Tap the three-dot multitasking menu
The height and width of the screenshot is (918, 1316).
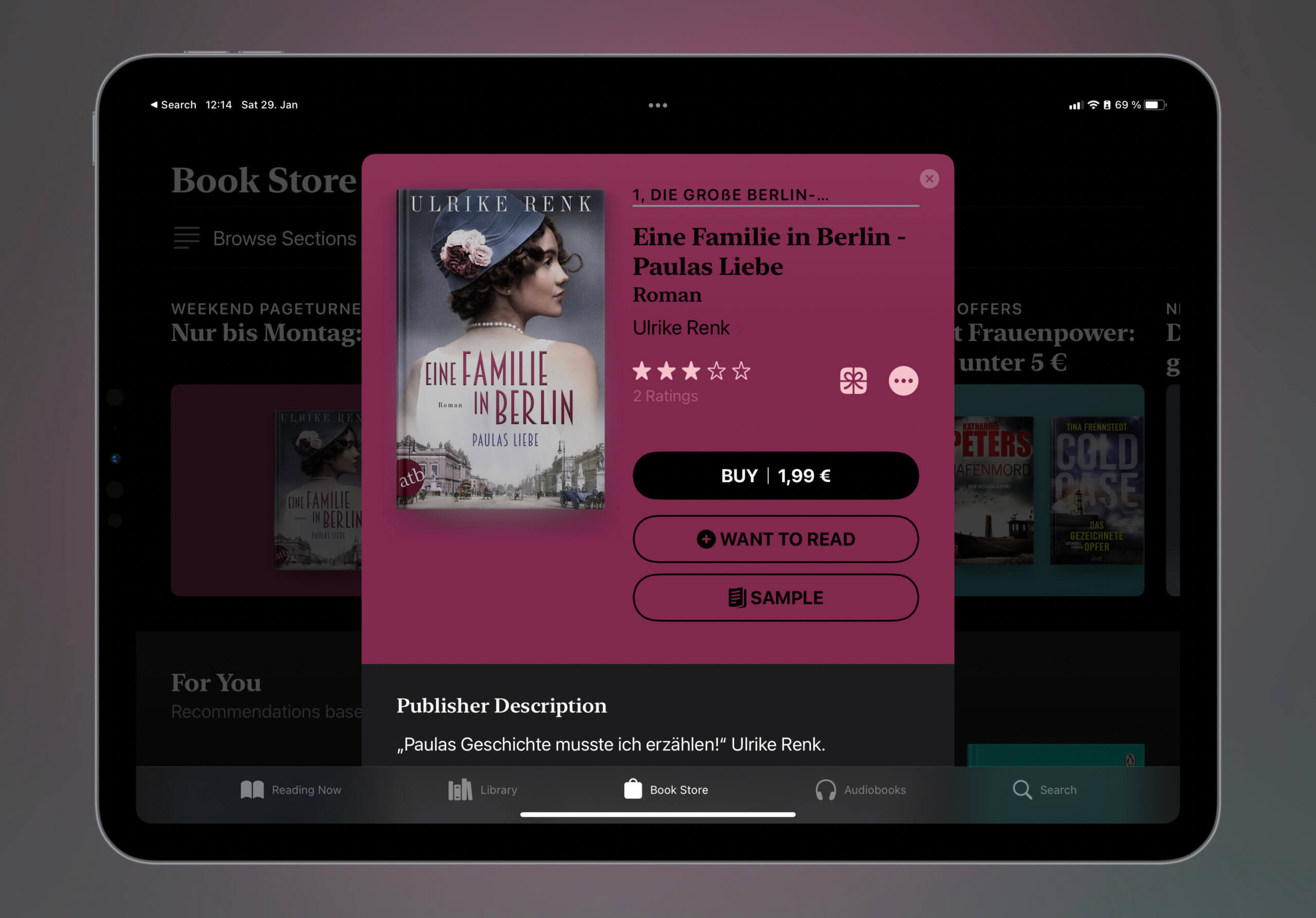click(657, 105)
